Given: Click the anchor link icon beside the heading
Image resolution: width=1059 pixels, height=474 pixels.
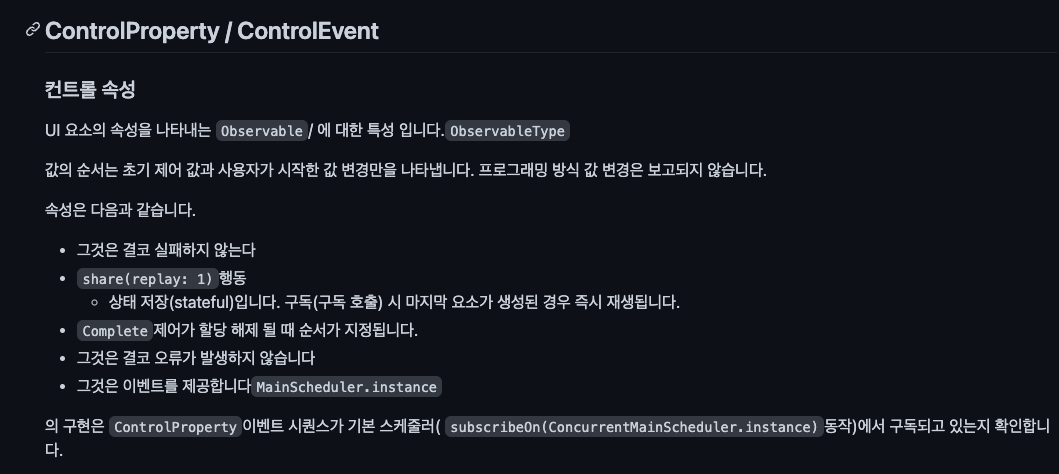Looking at the screenshot, I should [x=33, y=30].
